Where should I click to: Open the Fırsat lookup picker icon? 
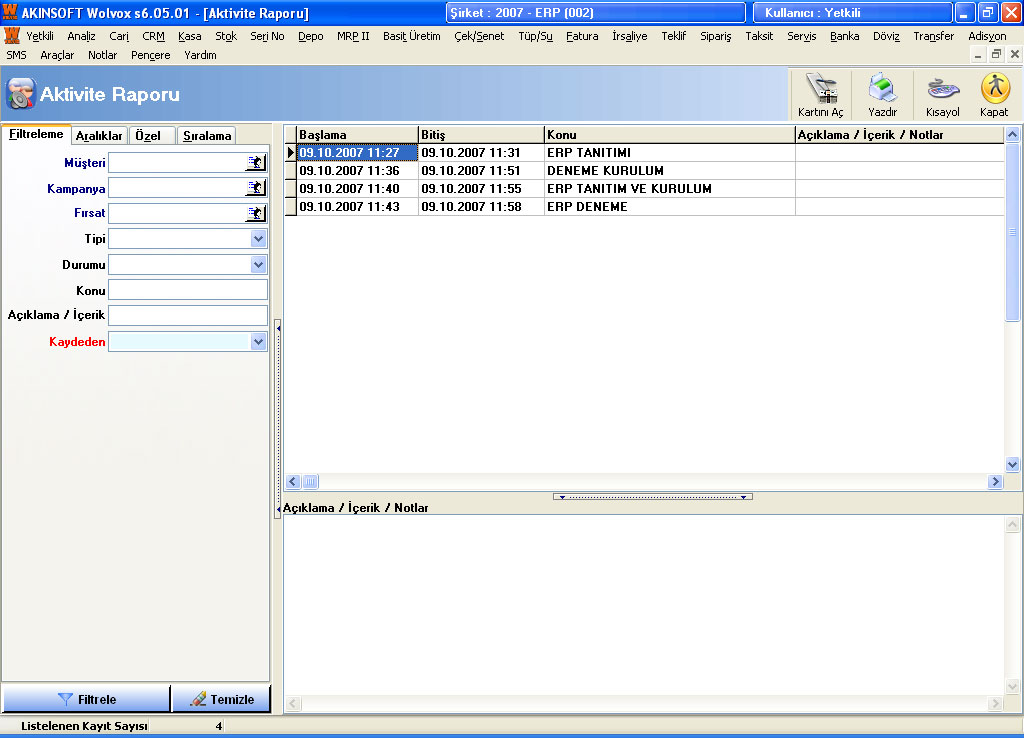[x=256, y=213]
